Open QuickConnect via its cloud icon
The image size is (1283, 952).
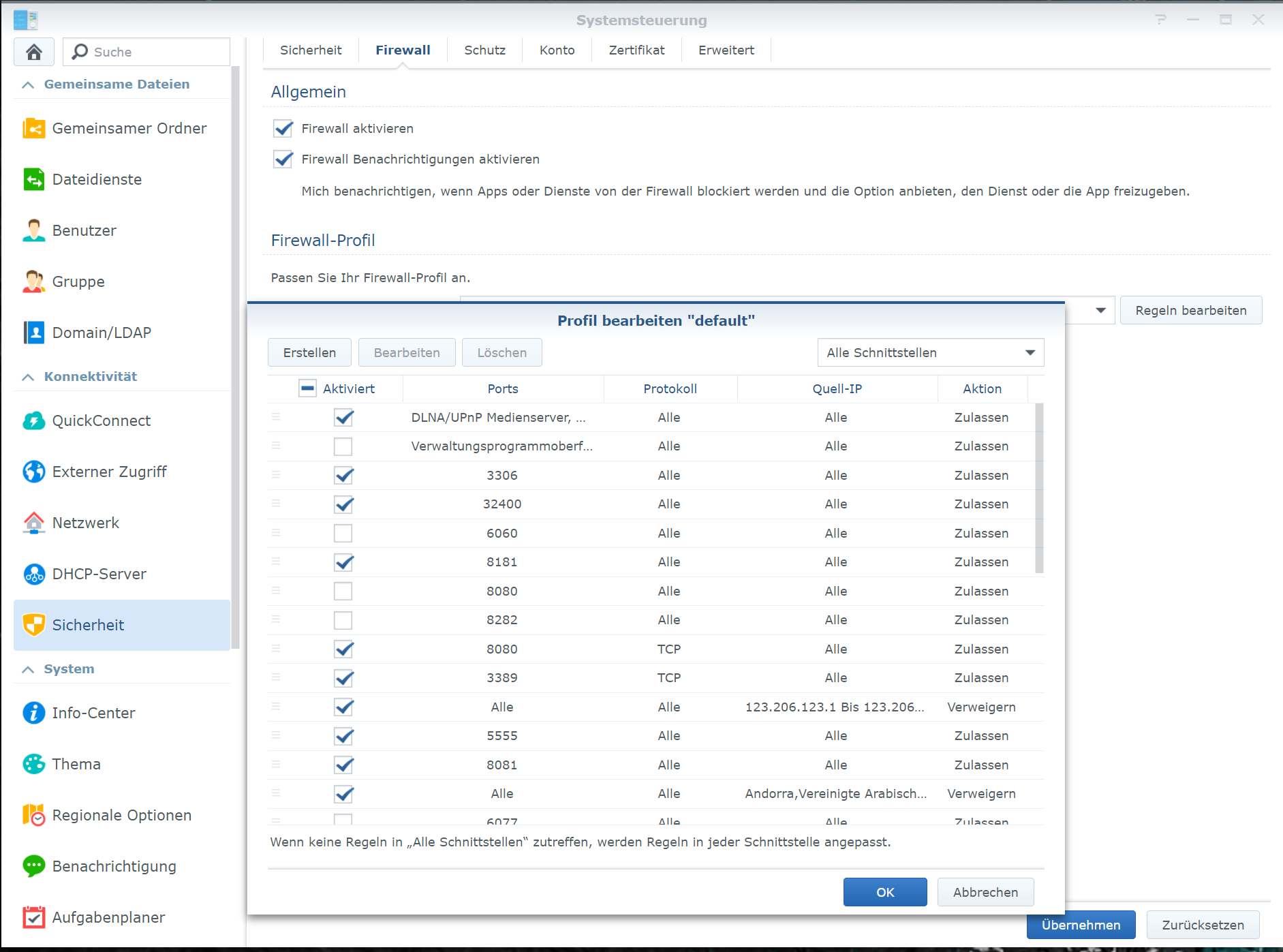(x=33, y=420)
